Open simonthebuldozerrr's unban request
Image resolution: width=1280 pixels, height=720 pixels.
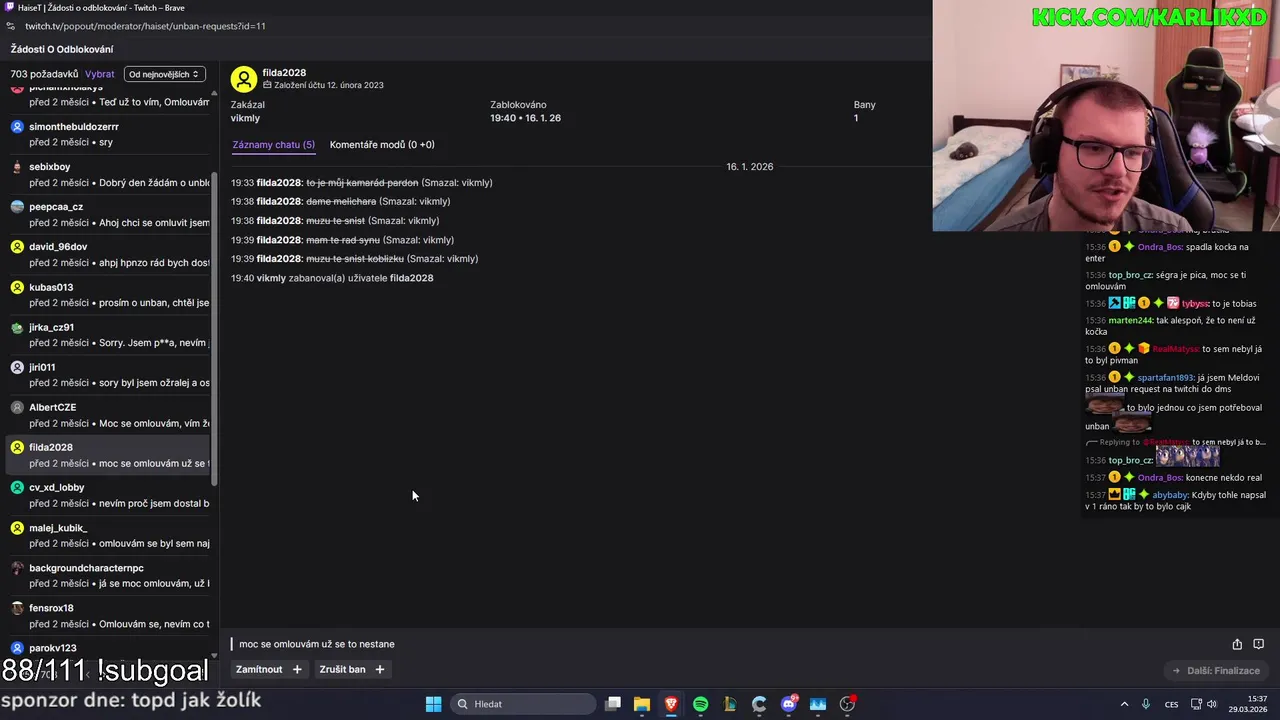pos(109,134)
